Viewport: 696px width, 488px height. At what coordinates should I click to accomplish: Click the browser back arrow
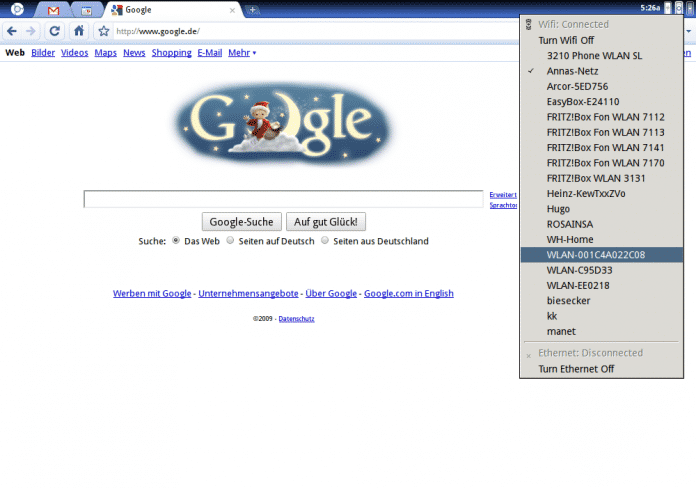point(11,31)
